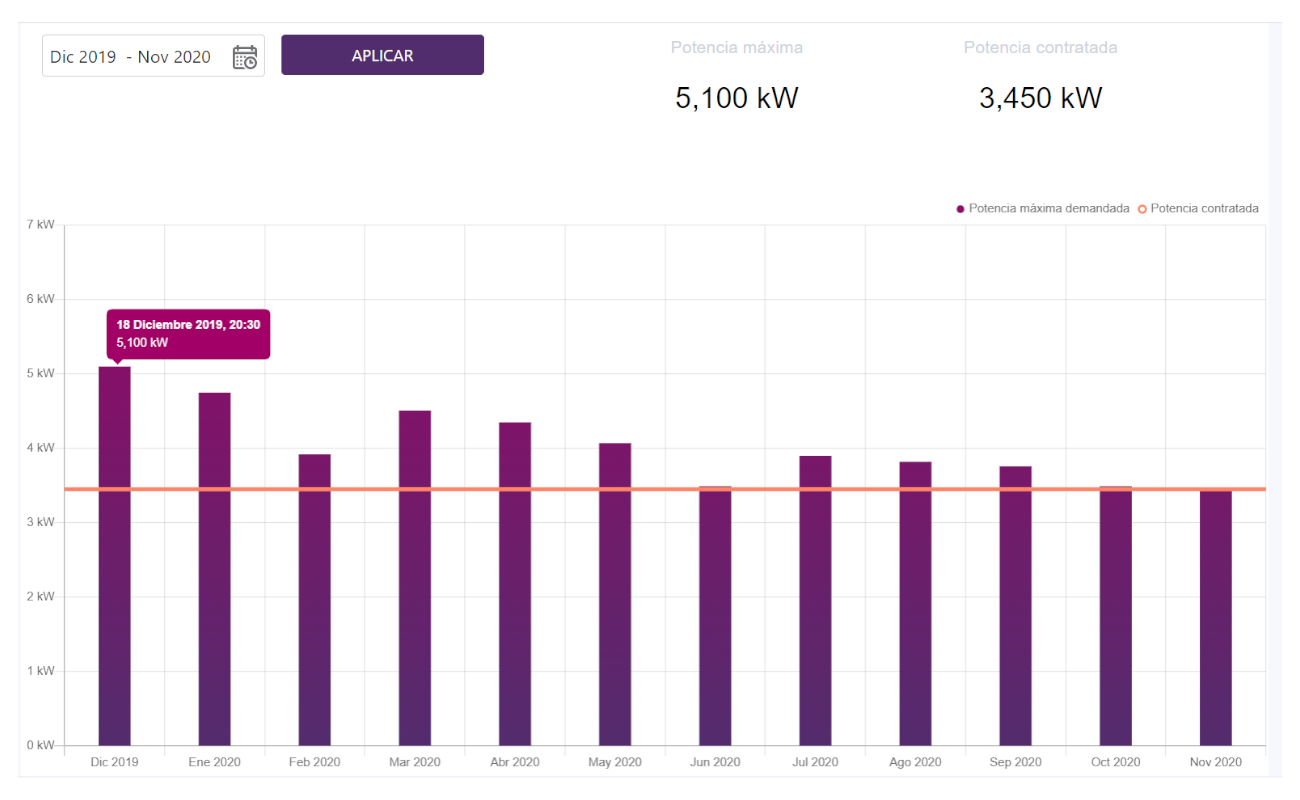Click the Ago 2020 axis label
The width and height of the screenshot is (1300, 800).
915,762
